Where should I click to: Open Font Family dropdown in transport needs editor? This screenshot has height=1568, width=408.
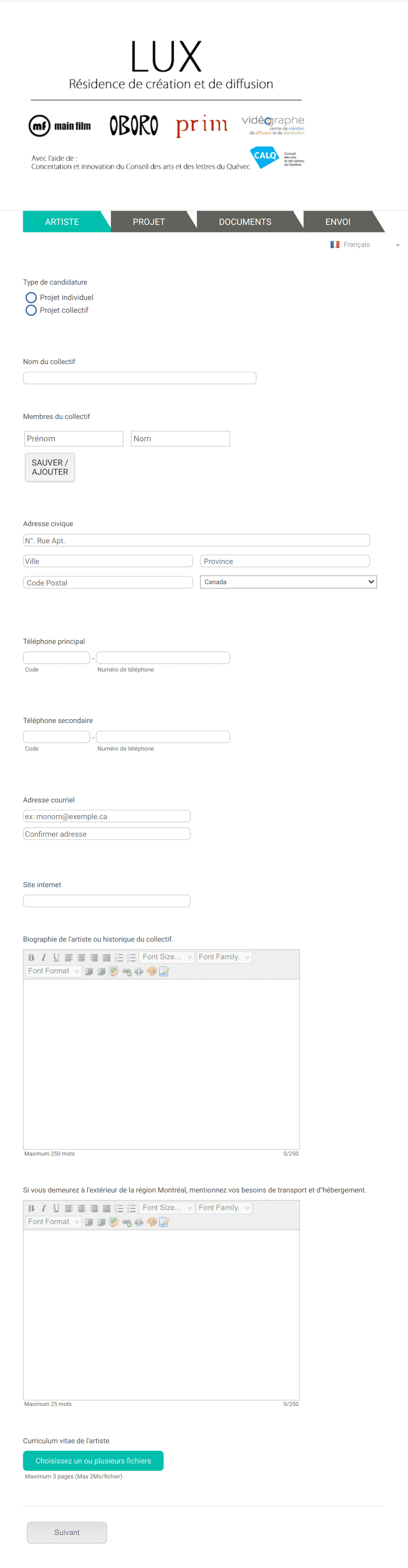[x=224, y=1208]
